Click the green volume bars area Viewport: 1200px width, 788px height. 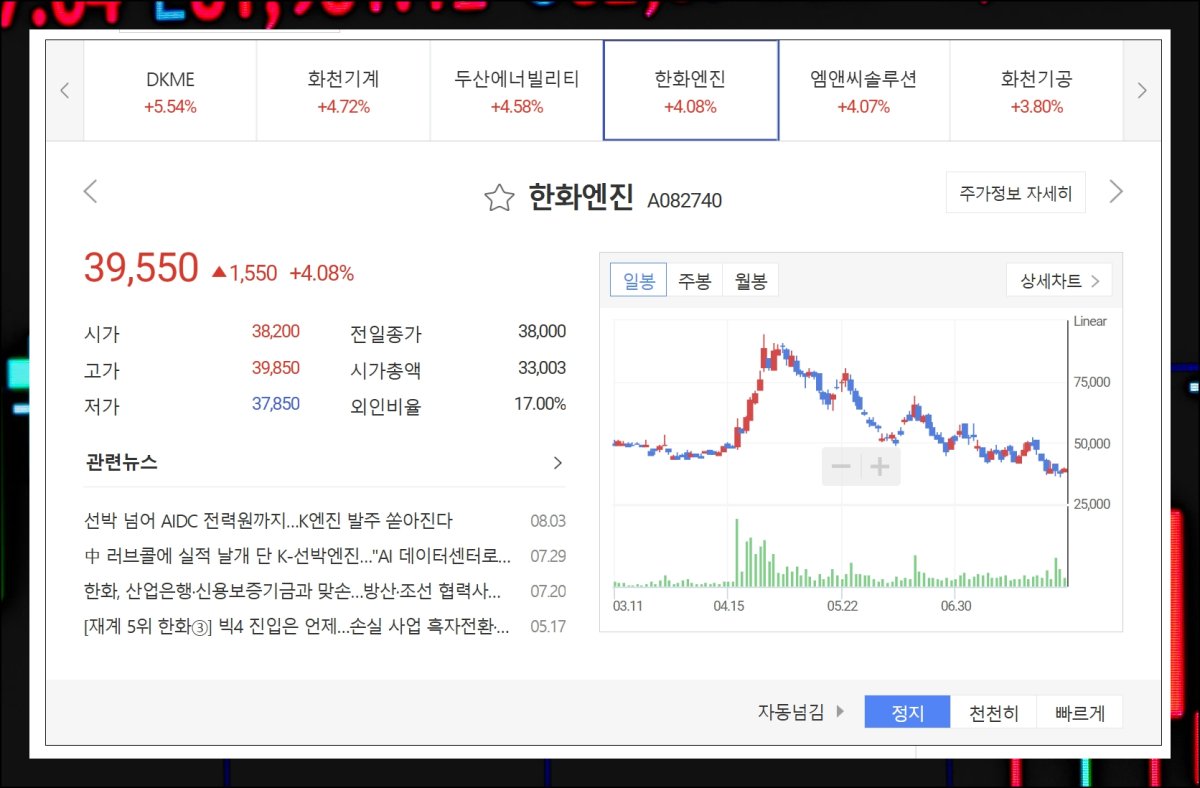pyautogui.click(x=840, y=552)
